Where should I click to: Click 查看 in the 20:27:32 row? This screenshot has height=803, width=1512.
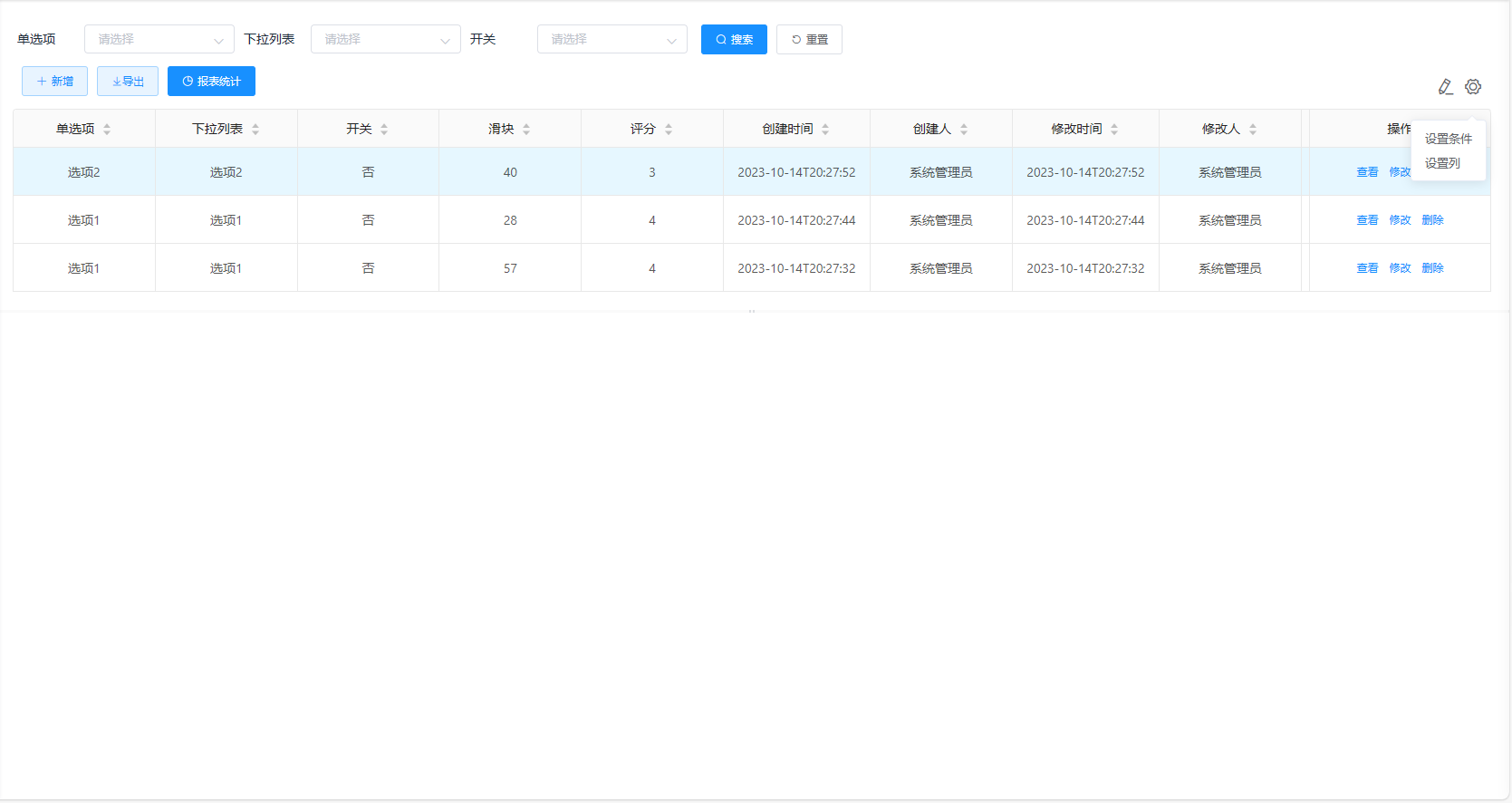click(x=1367, y=268)
